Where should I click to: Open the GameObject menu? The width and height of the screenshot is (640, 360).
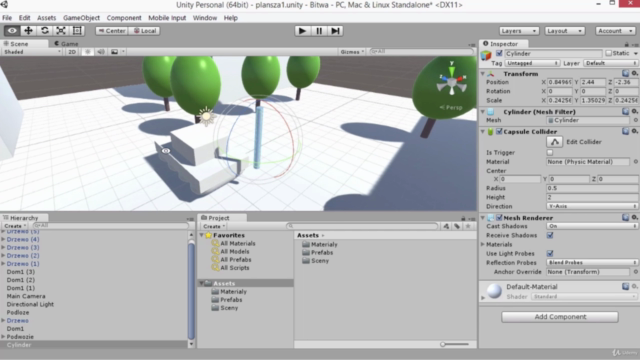pyautogui.click(x=81, y=18)
